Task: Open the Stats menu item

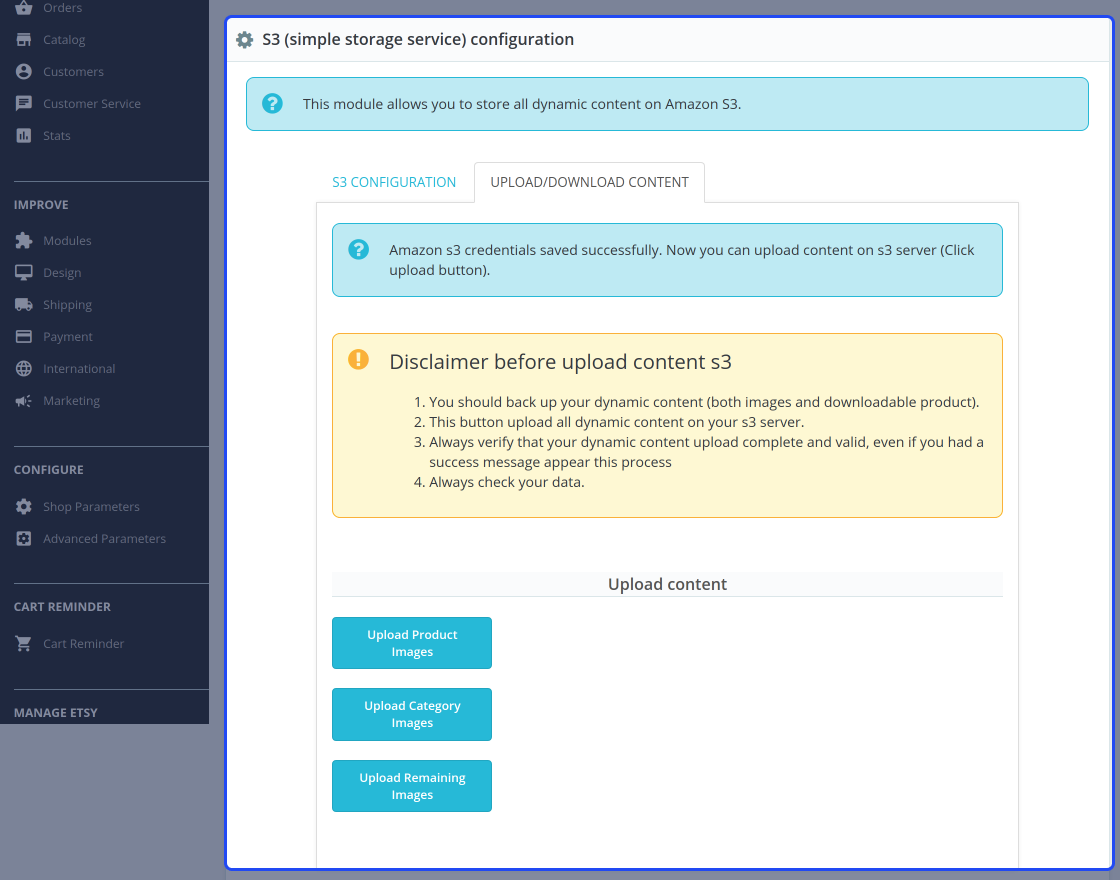Action: pos(56,136)
